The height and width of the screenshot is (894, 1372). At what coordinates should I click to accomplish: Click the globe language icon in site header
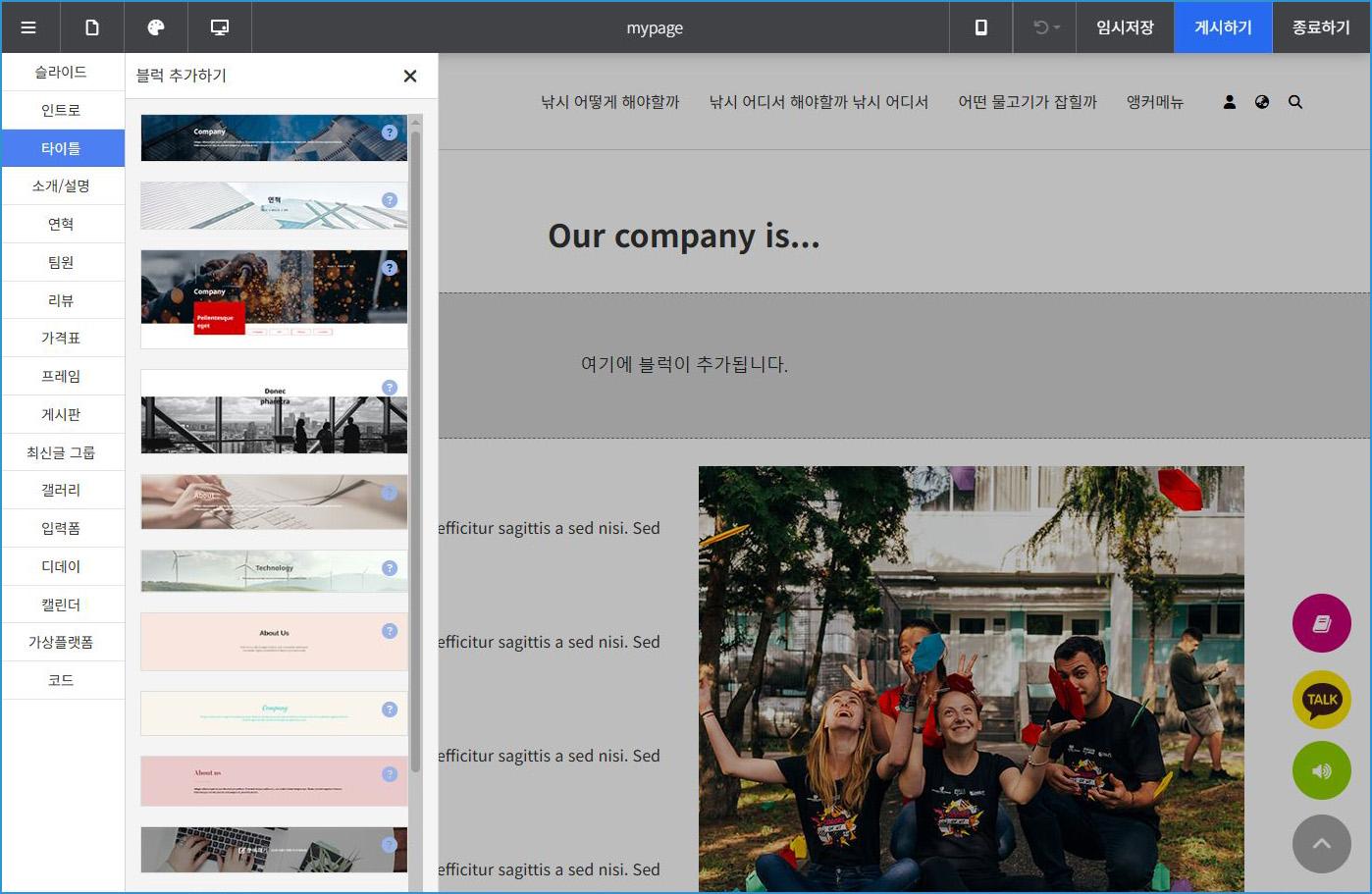click(x=1262, y=102)
